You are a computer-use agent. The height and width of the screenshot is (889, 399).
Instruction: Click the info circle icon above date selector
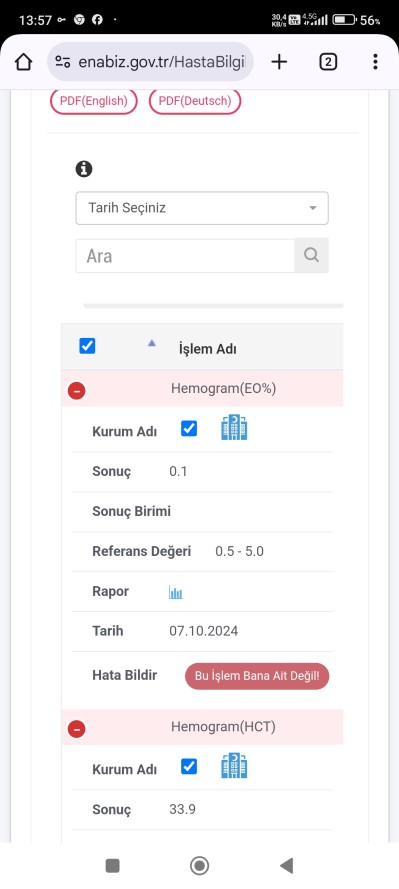click(x=84, y=169)
